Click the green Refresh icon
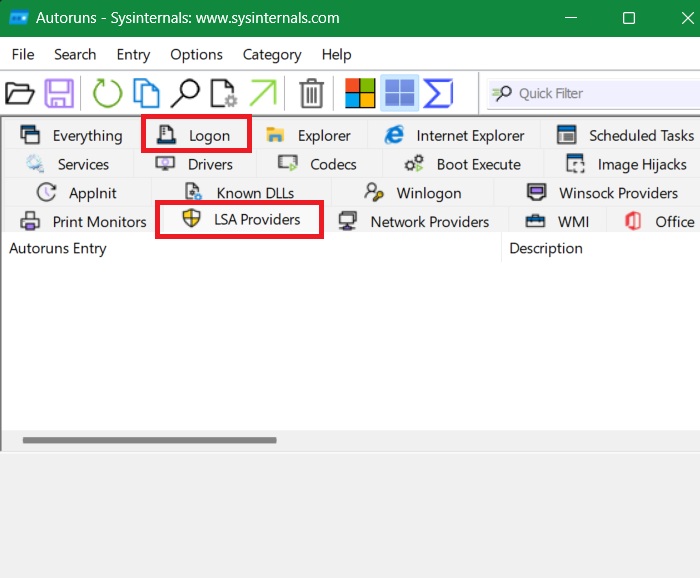 click(107, 93)
